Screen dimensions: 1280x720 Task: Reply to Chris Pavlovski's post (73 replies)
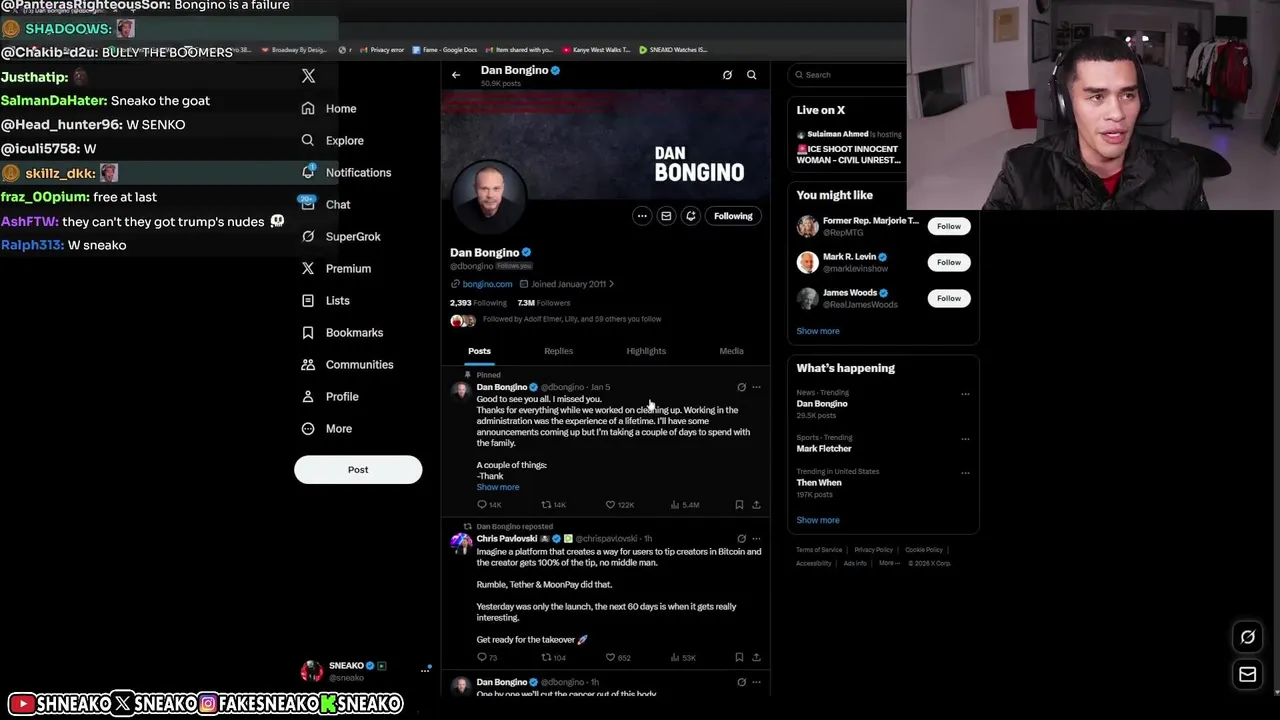pos(487,658)
